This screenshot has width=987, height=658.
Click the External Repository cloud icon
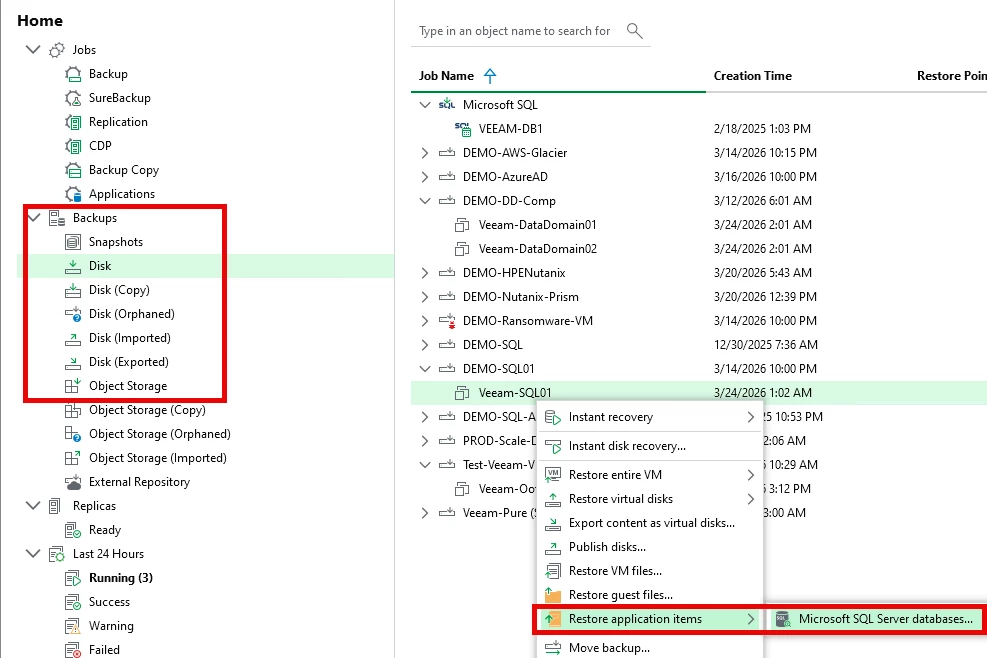point(73,482)
